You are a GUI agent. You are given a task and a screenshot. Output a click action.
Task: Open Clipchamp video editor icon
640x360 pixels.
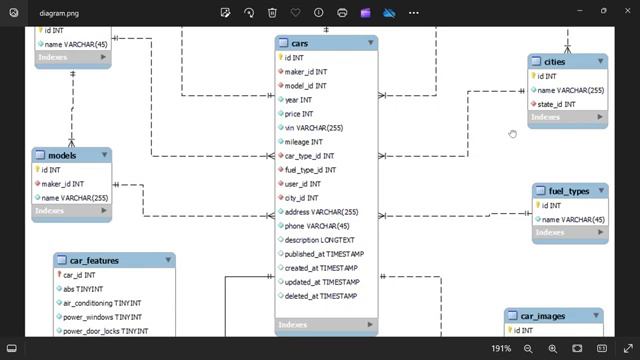coord(366,13)
